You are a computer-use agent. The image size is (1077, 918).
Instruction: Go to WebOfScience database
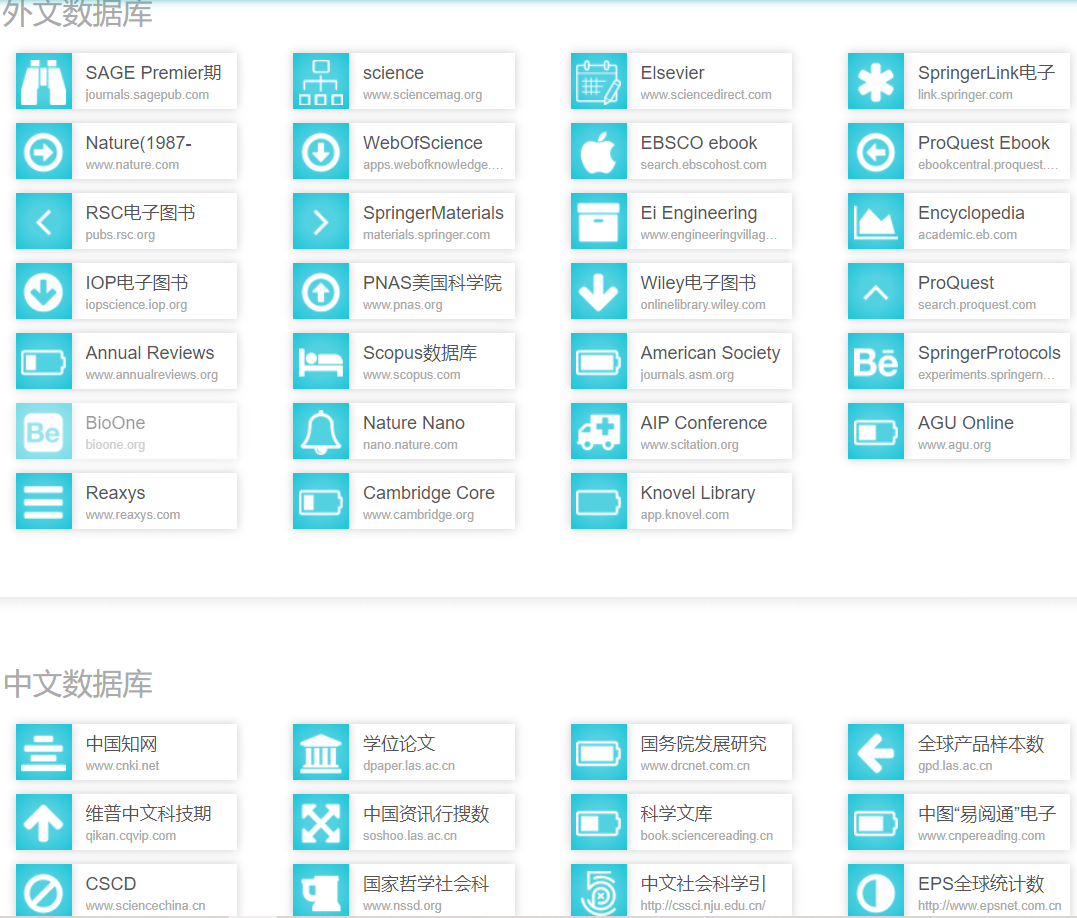click(x=404, y=151)
